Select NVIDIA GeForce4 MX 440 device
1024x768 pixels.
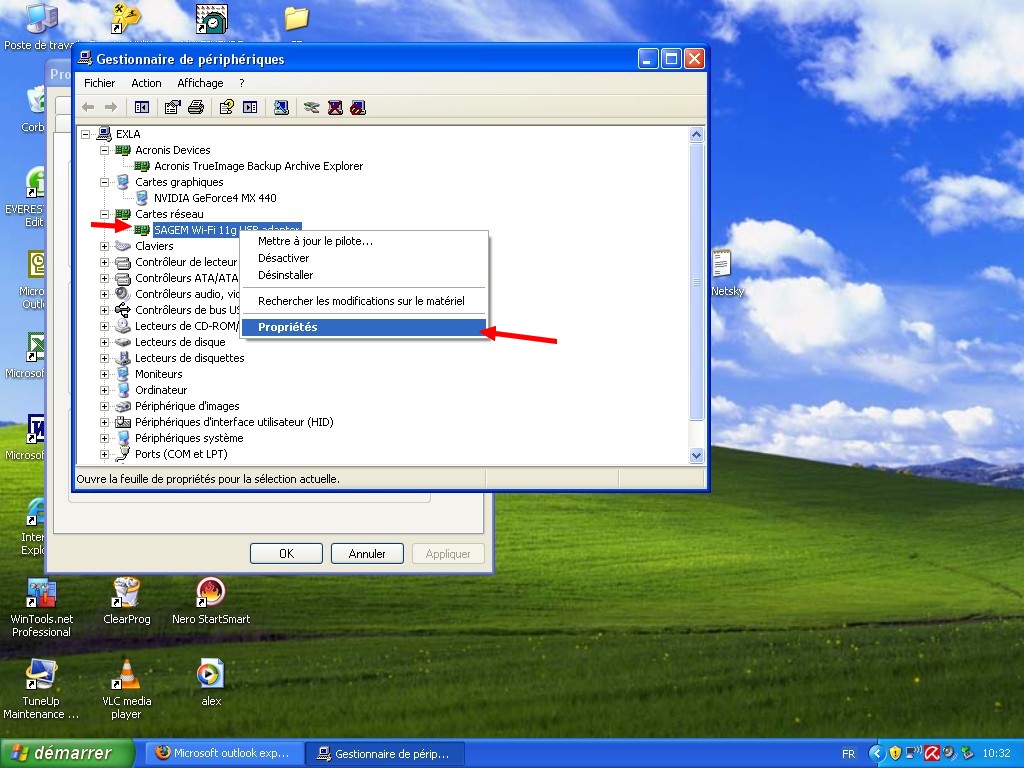pyautogui.click(x=215, y=198)
